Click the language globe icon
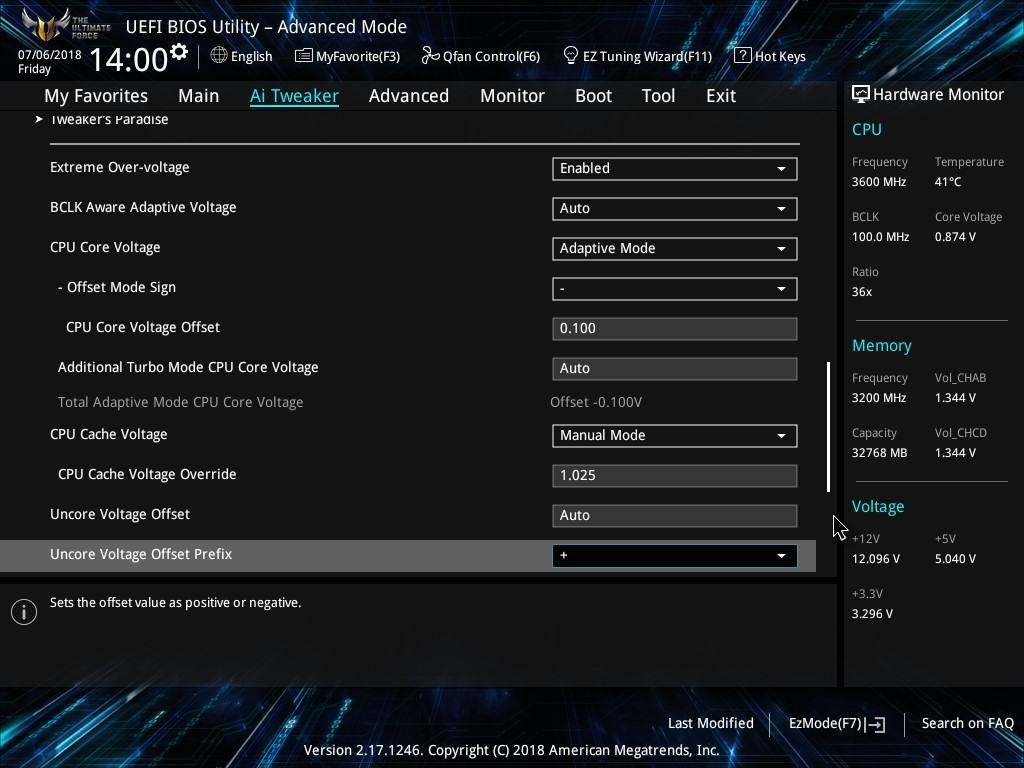This screenshot has height=768, width=1024. click(219, 56)
